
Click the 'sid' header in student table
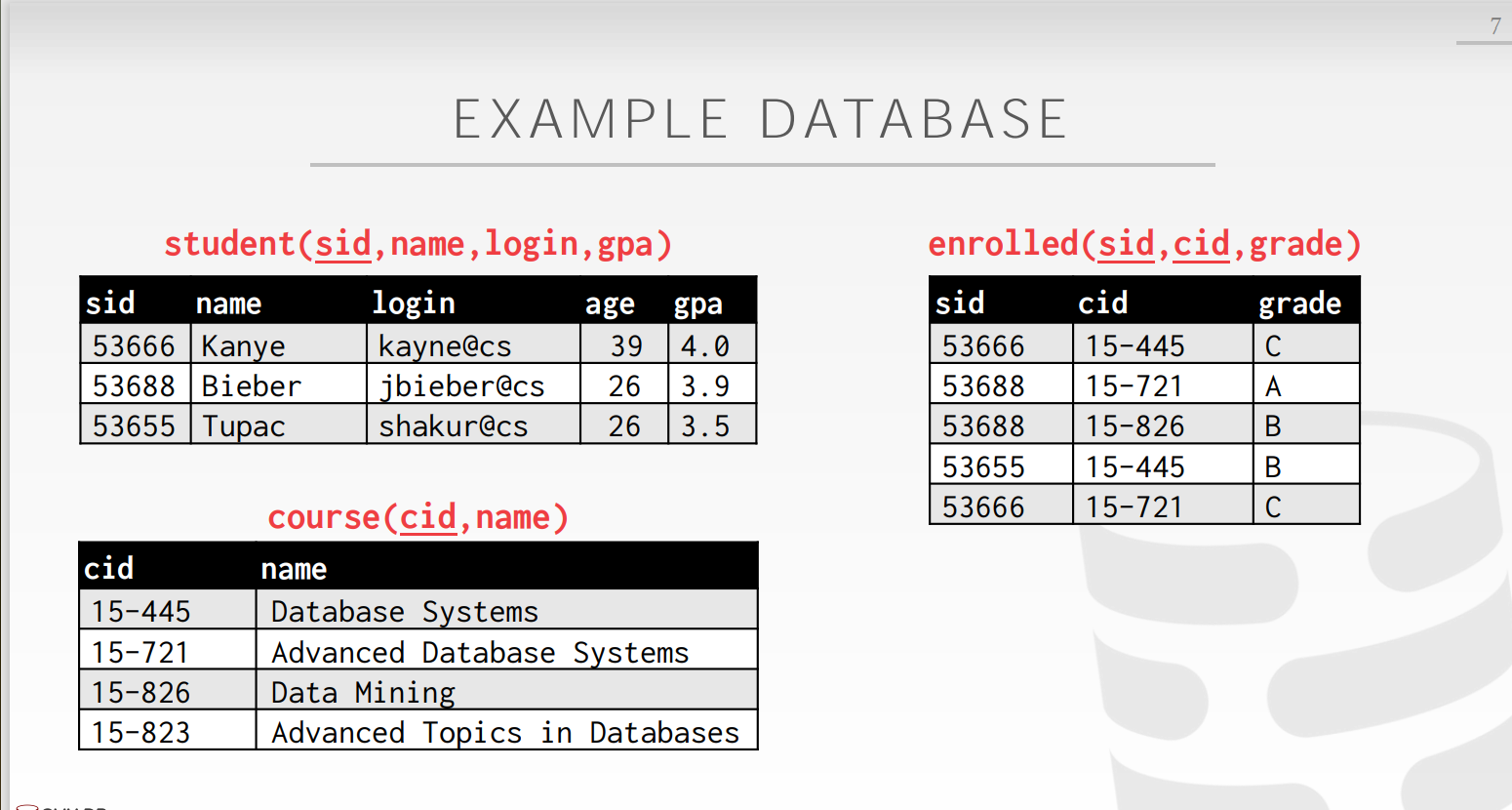[x=110, y=303]
